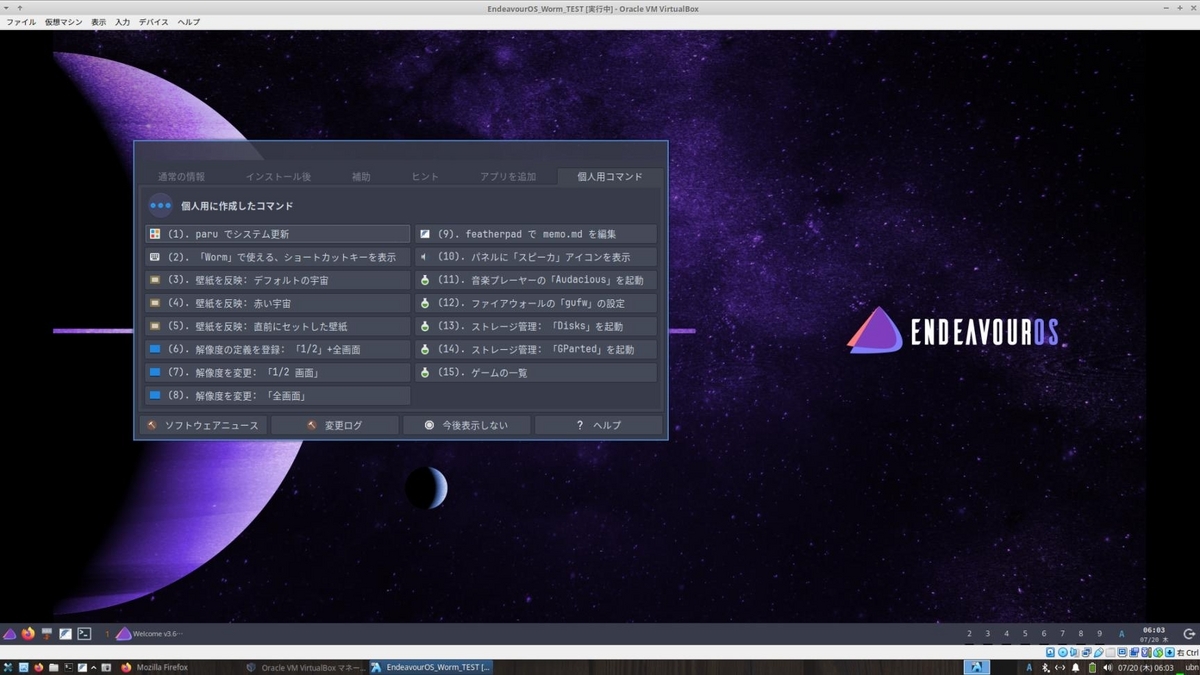Image resolution: width=1200 pixels, height=675 pixels.
Task: Switch to 通常の情報 tab
Action: [181, 177]
